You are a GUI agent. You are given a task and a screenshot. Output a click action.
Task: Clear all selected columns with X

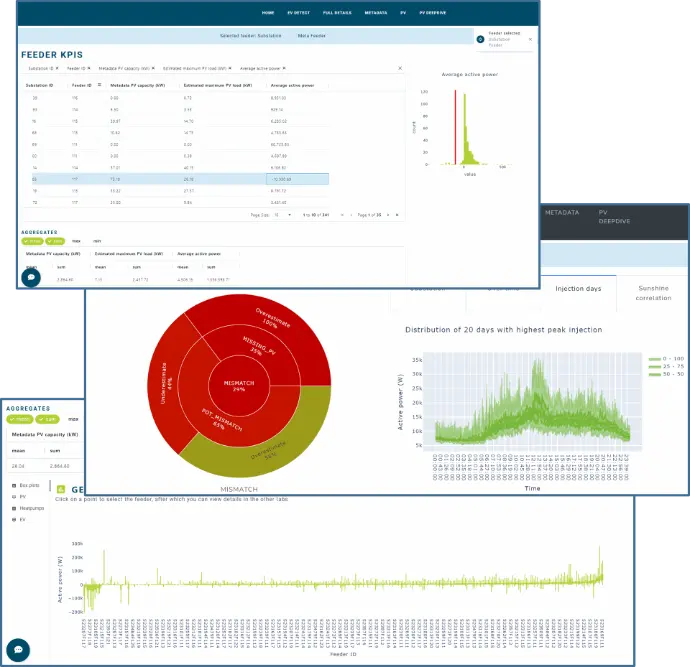click(401, 69)
